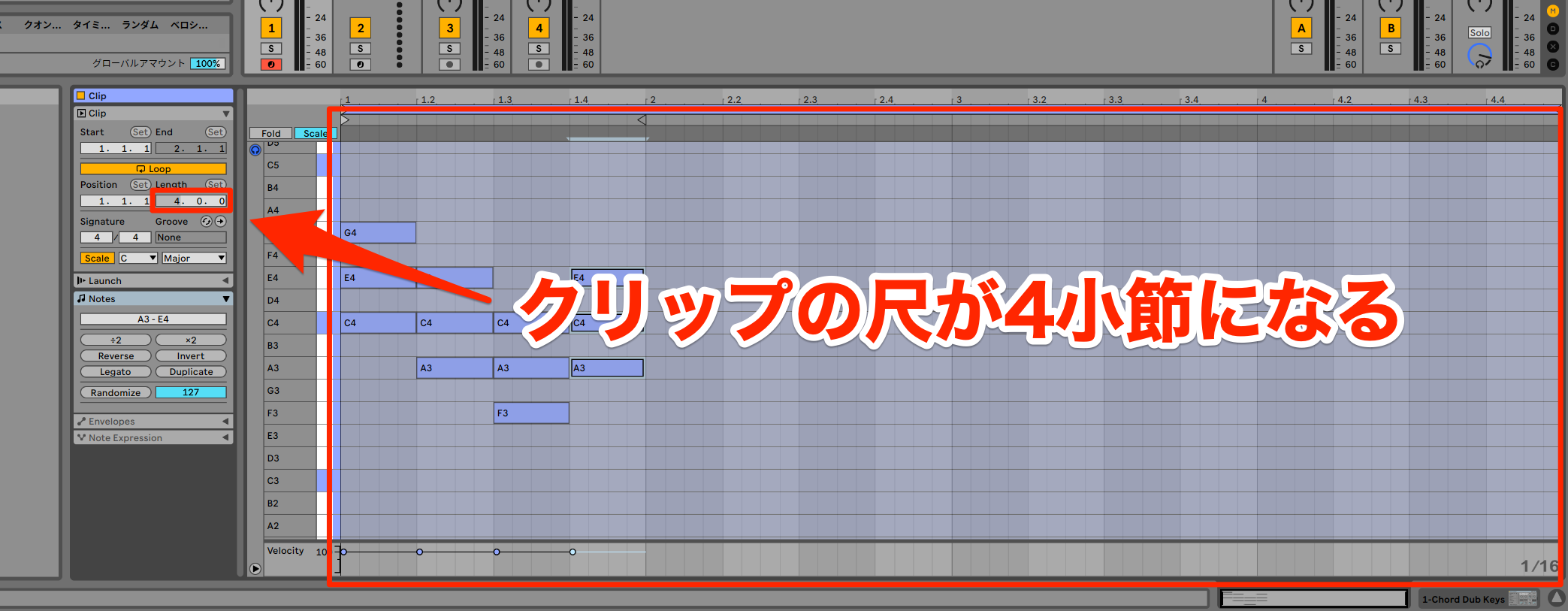Image resolution: width=1568 pixels, height=611 pixels.
Task: Arm track 3 for recording
Action: pyautogui.click(x=449, y=65)
